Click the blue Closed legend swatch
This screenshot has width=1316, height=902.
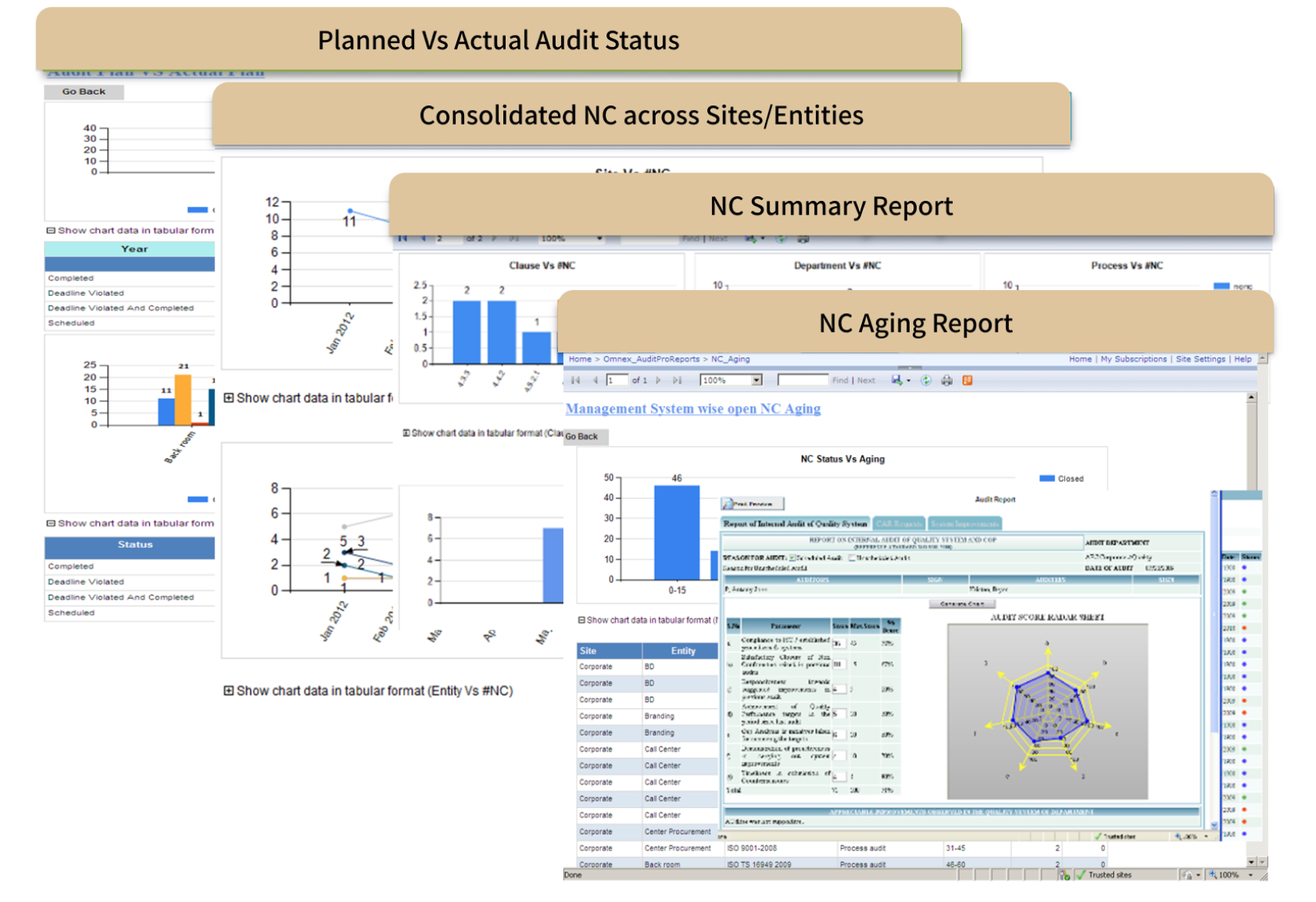tap(1047, 479)
